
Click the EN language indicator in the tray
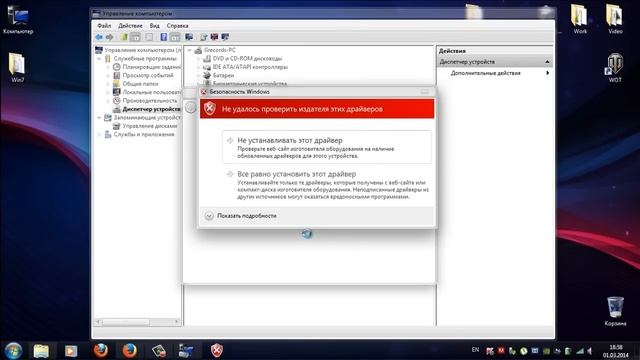(476, 350)
